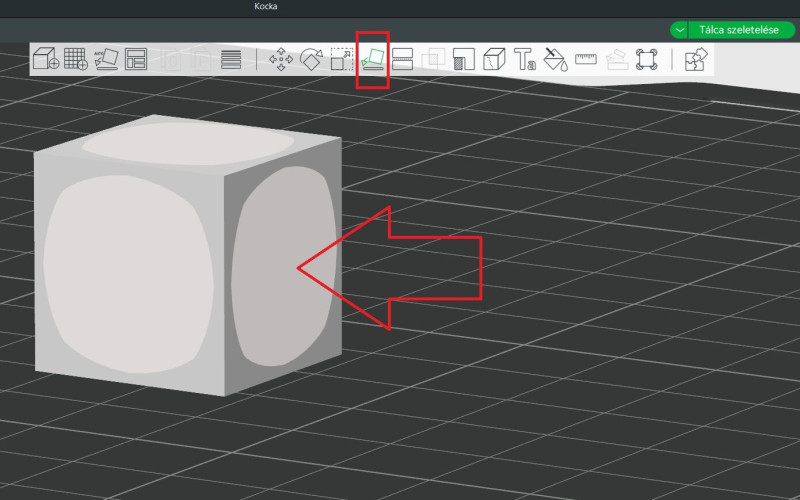Switch to Assembly view puzzle icon
800x500 pixels.
[696, 59]
